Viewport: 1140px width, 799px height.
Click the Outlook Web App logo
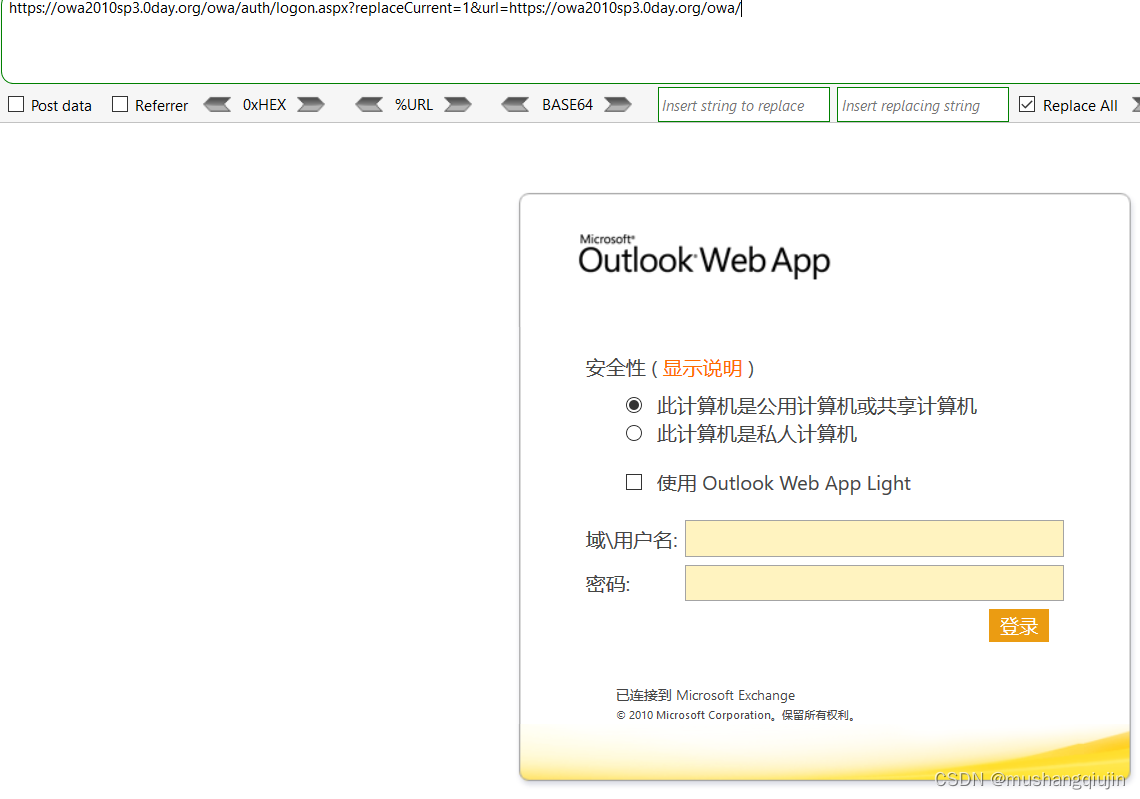click(x=704, y=256)
